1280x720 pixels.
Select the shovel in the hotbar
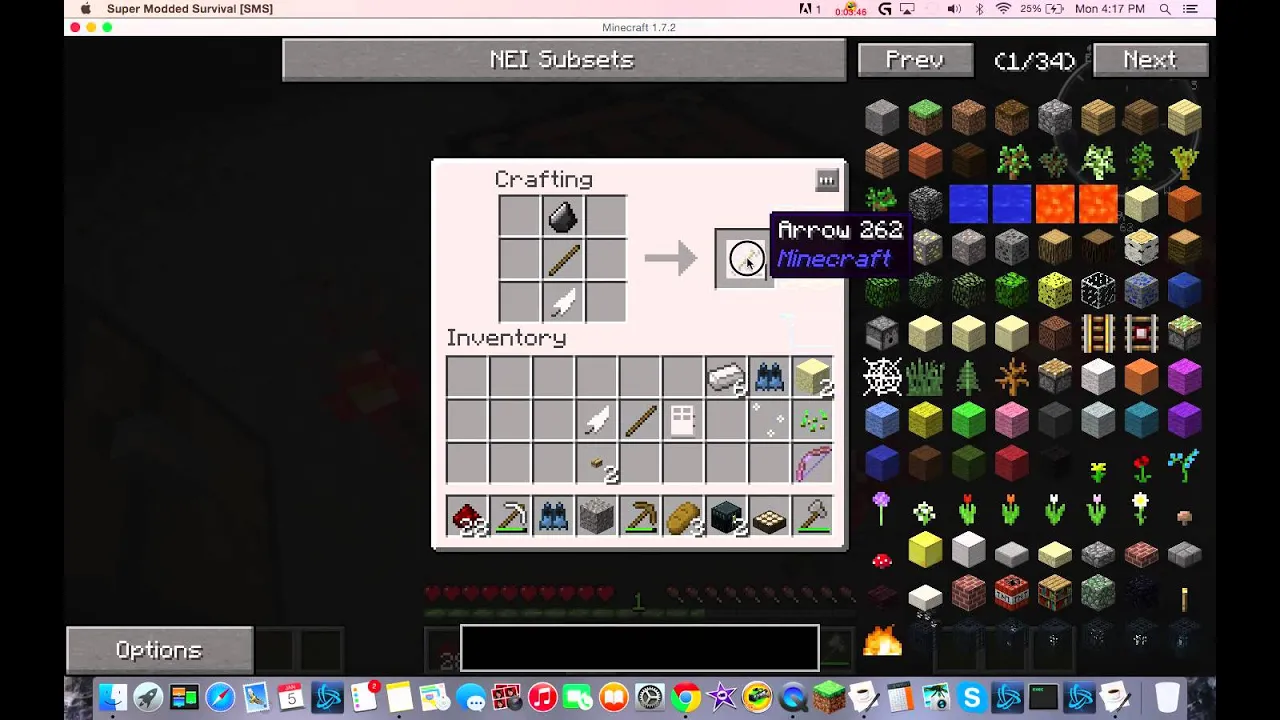[x=812, y=517]
